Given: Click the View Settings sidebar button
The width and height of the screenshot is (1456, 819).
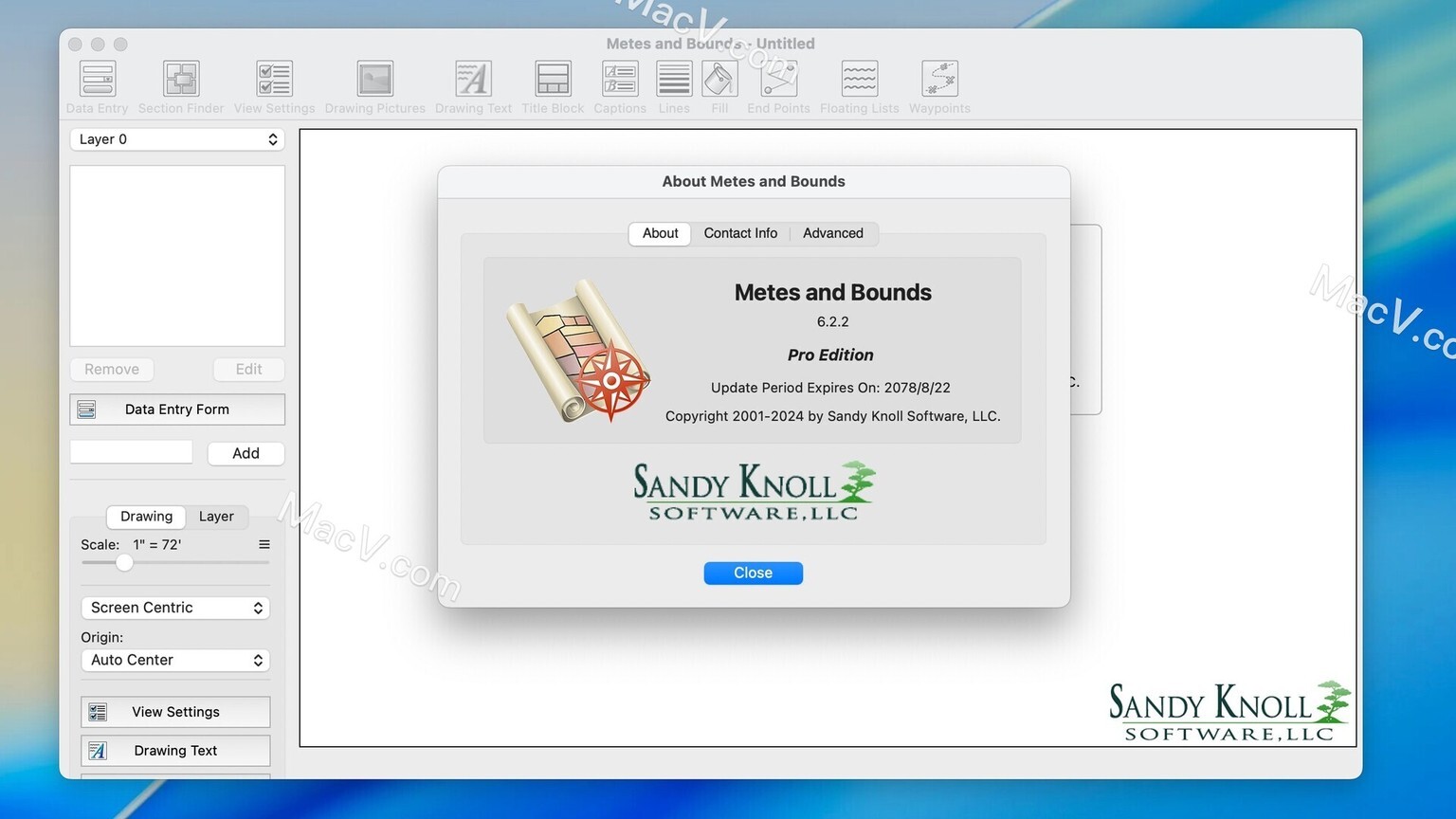Looking at the screenshot, I should (175, 712).
